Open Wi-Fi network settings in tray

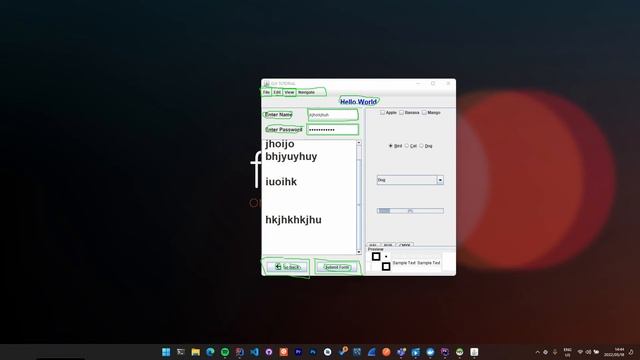580,352
